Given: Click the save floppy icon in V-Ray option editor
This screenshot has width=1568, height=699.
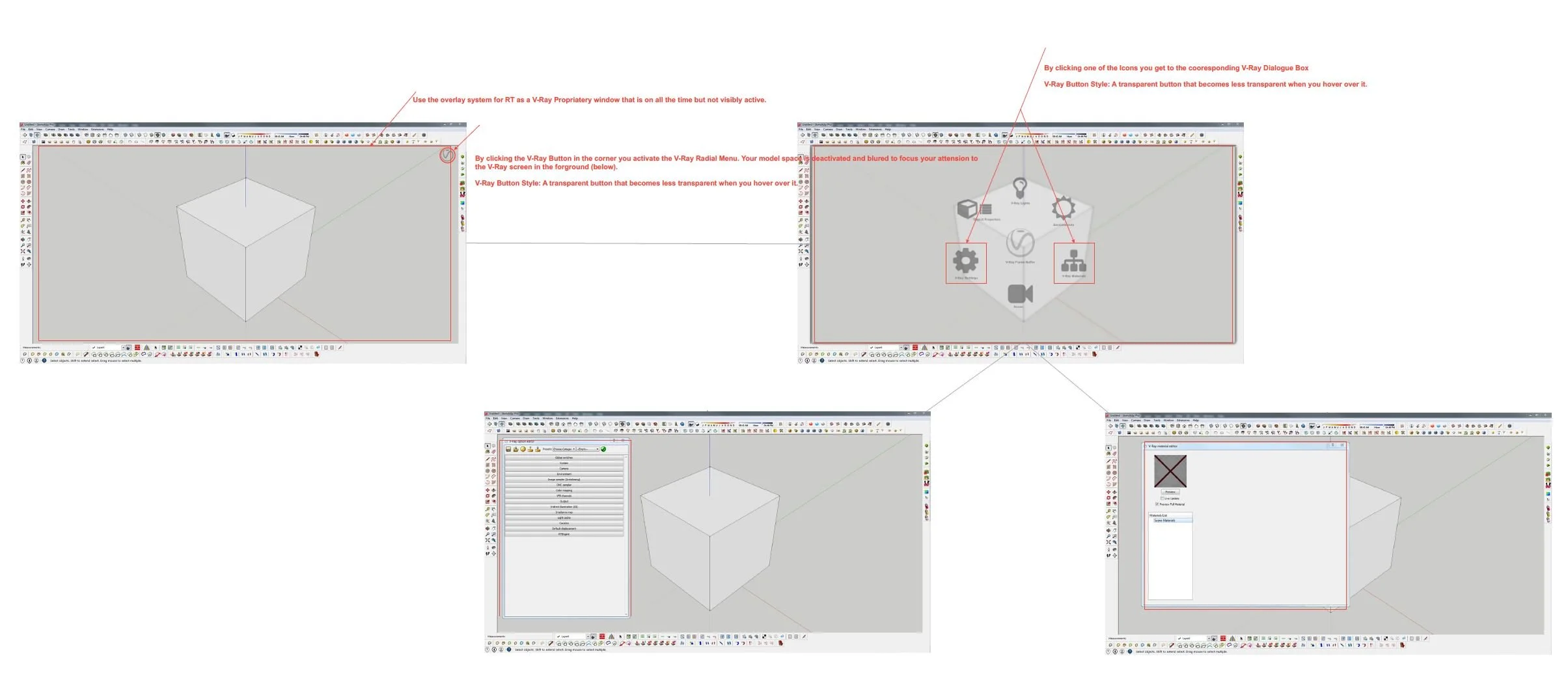Looking at the screenshot, I should pos(508,449).
